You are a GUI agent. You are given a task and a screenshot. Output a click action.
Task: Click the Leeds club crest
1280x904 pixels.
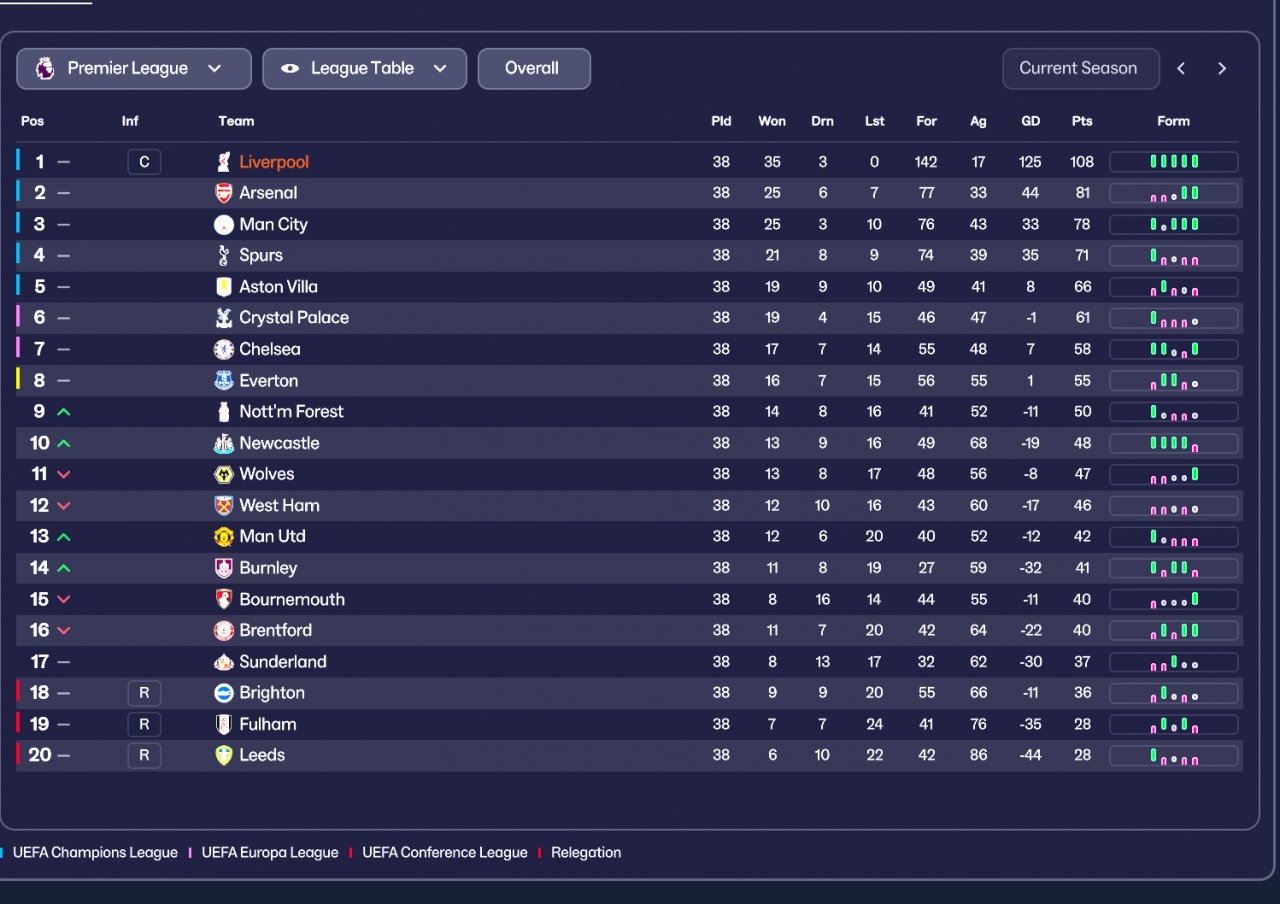tap(224, 755)
